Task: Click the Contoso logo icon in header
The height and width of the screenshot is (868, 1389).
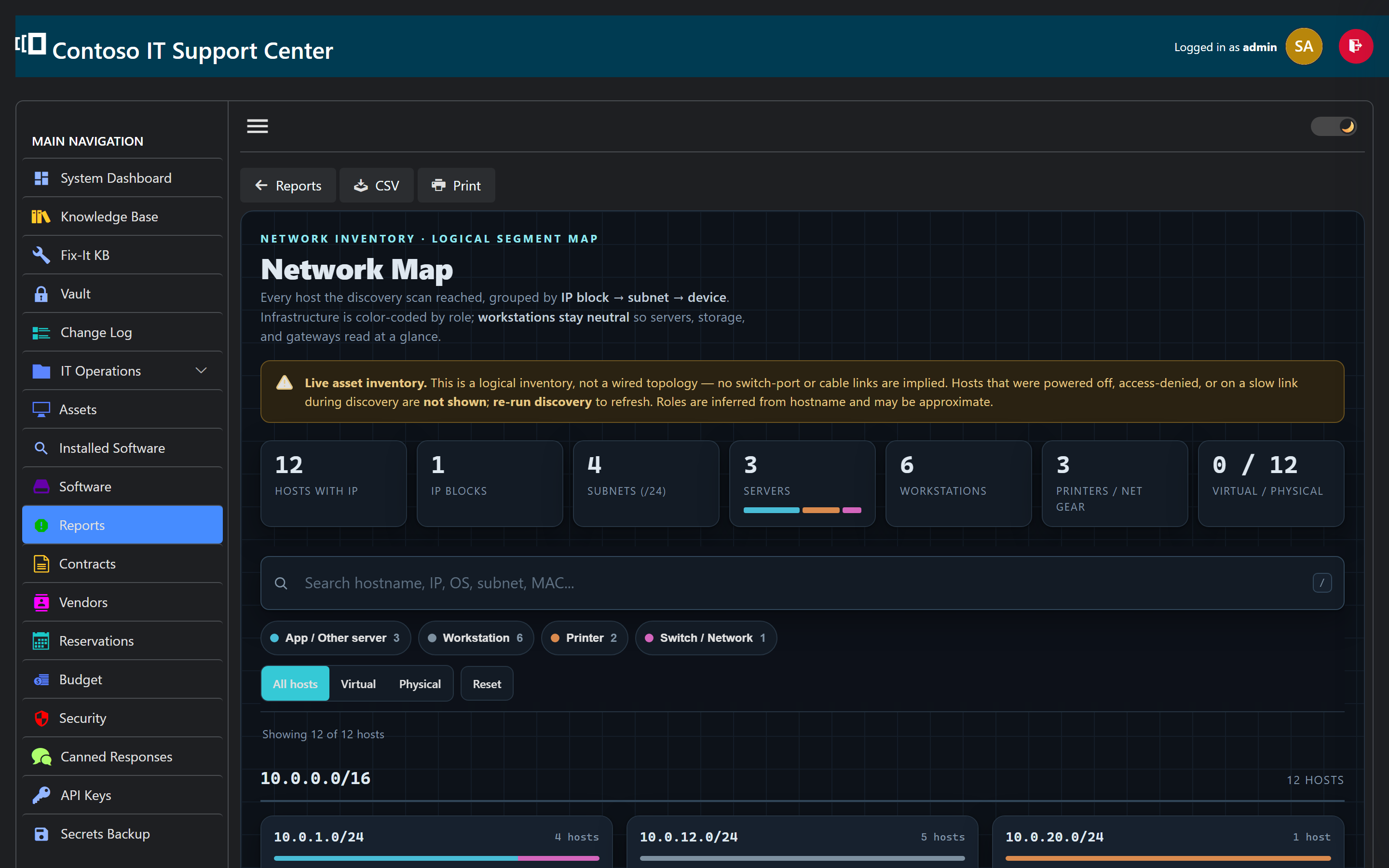Action: (31, 43)
